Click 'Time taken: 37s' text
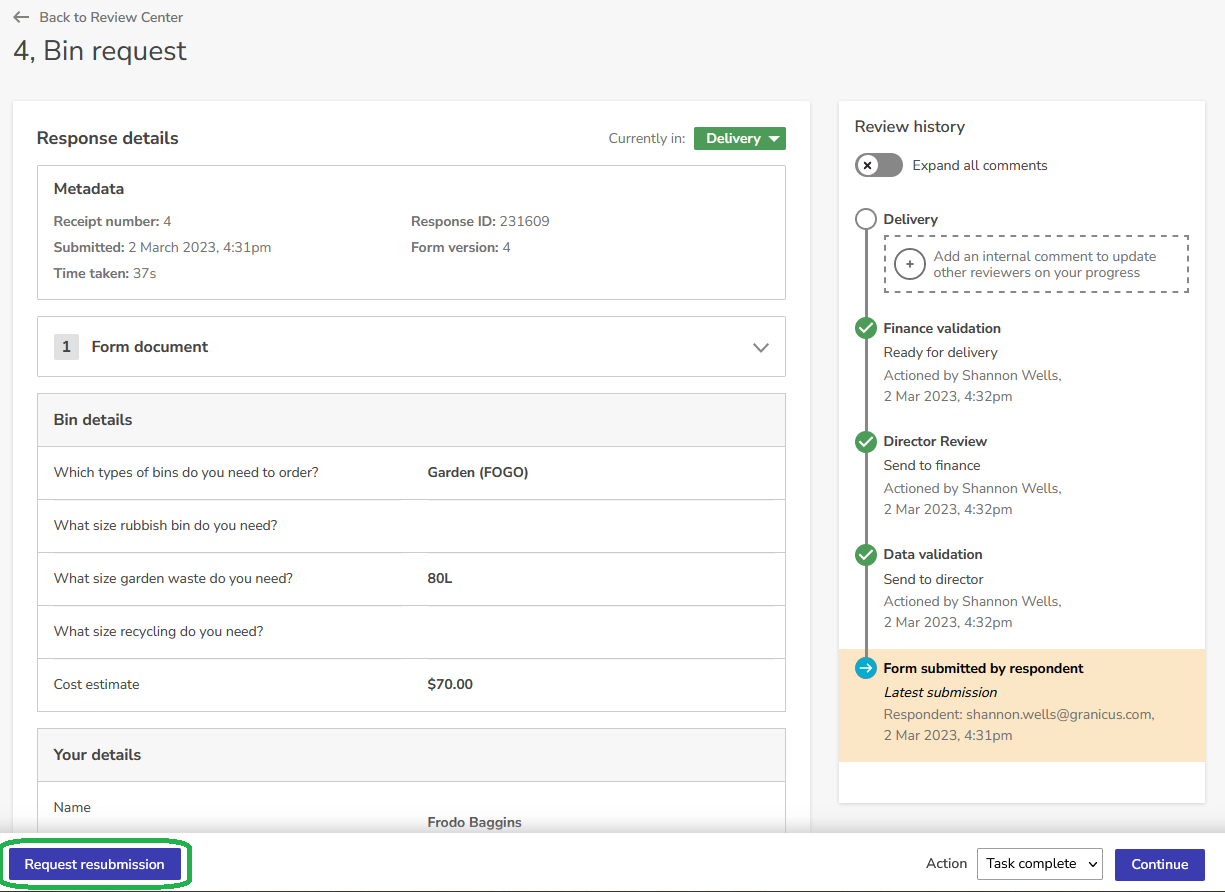Image resolution: width=1225 pixels, height=892 pixels. (105, 273)
